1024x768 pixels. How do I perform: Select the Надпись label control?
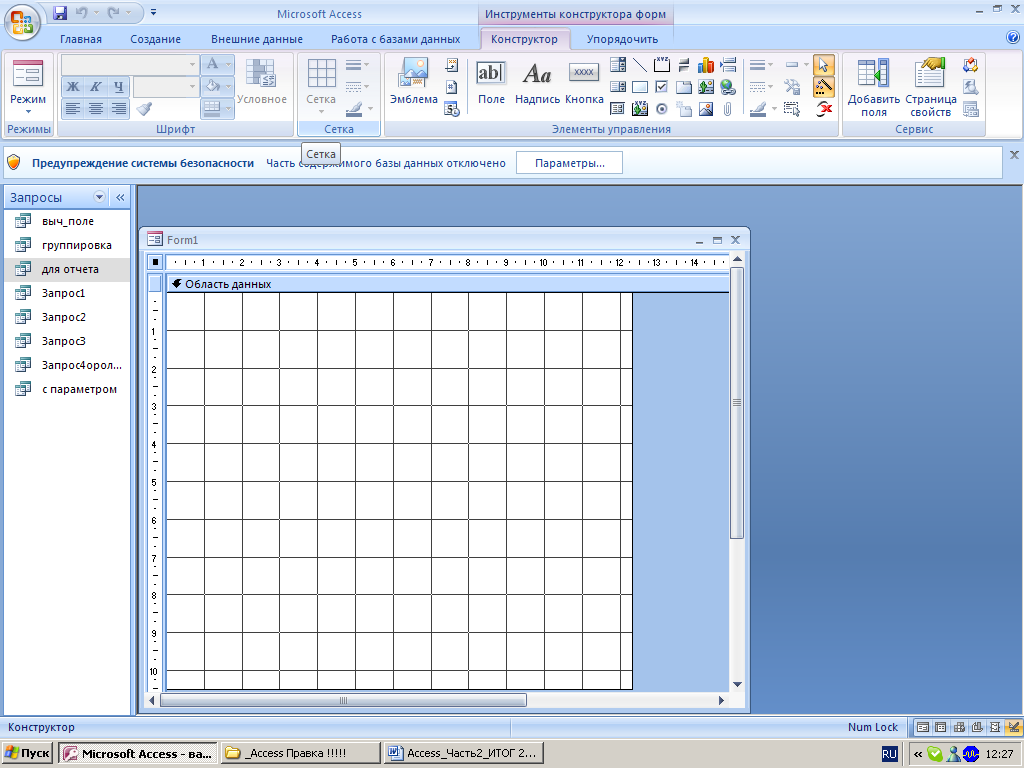coord(537,81)
